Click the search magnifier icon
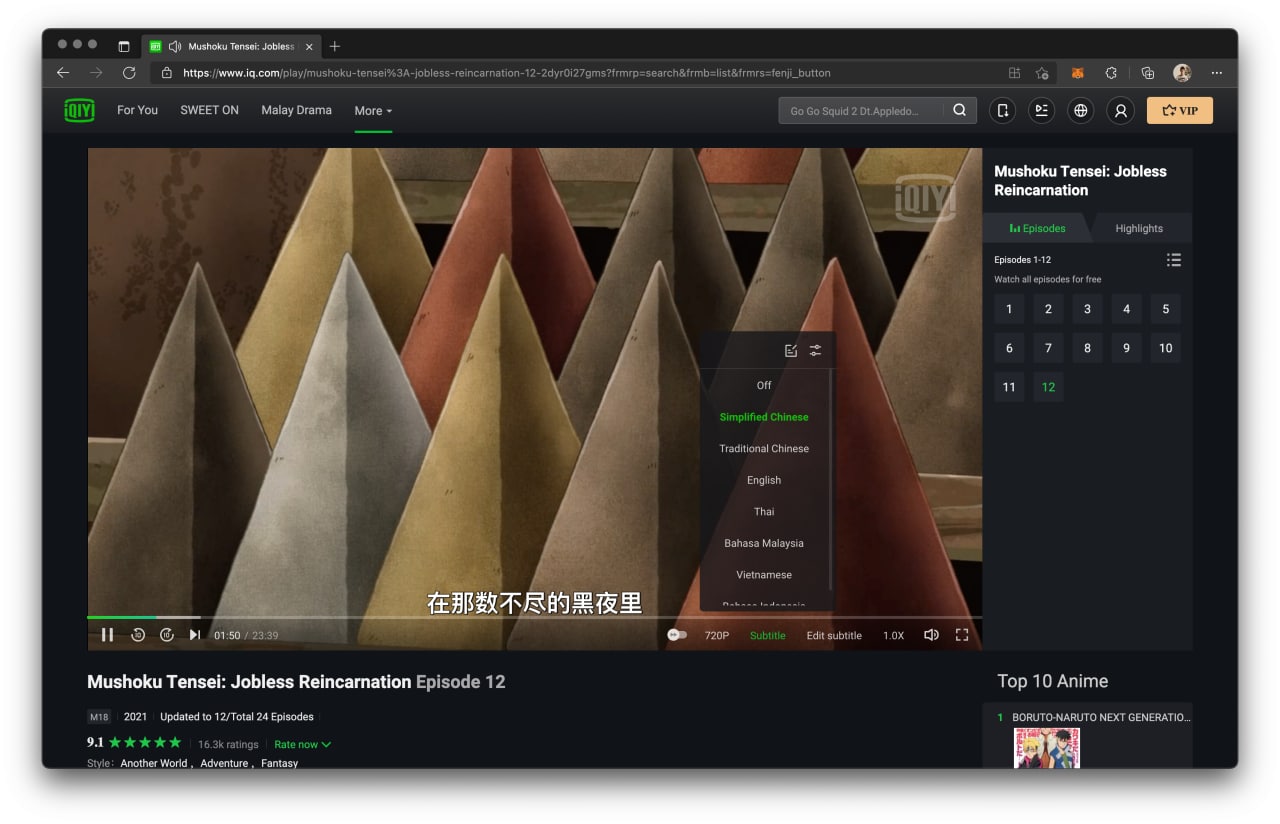Image resolution: width=1280 pixels, height=824 pixels. (960, 110)
